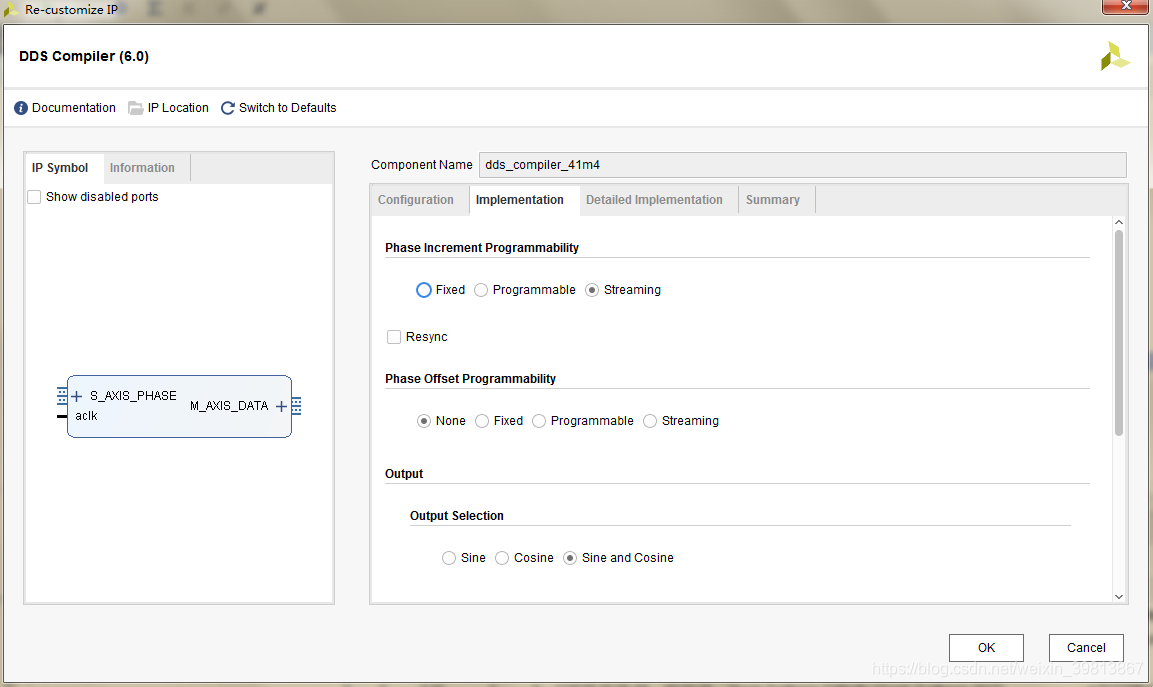
Task: Open the Detailed Implementation tab
Action: click(654, 200)
